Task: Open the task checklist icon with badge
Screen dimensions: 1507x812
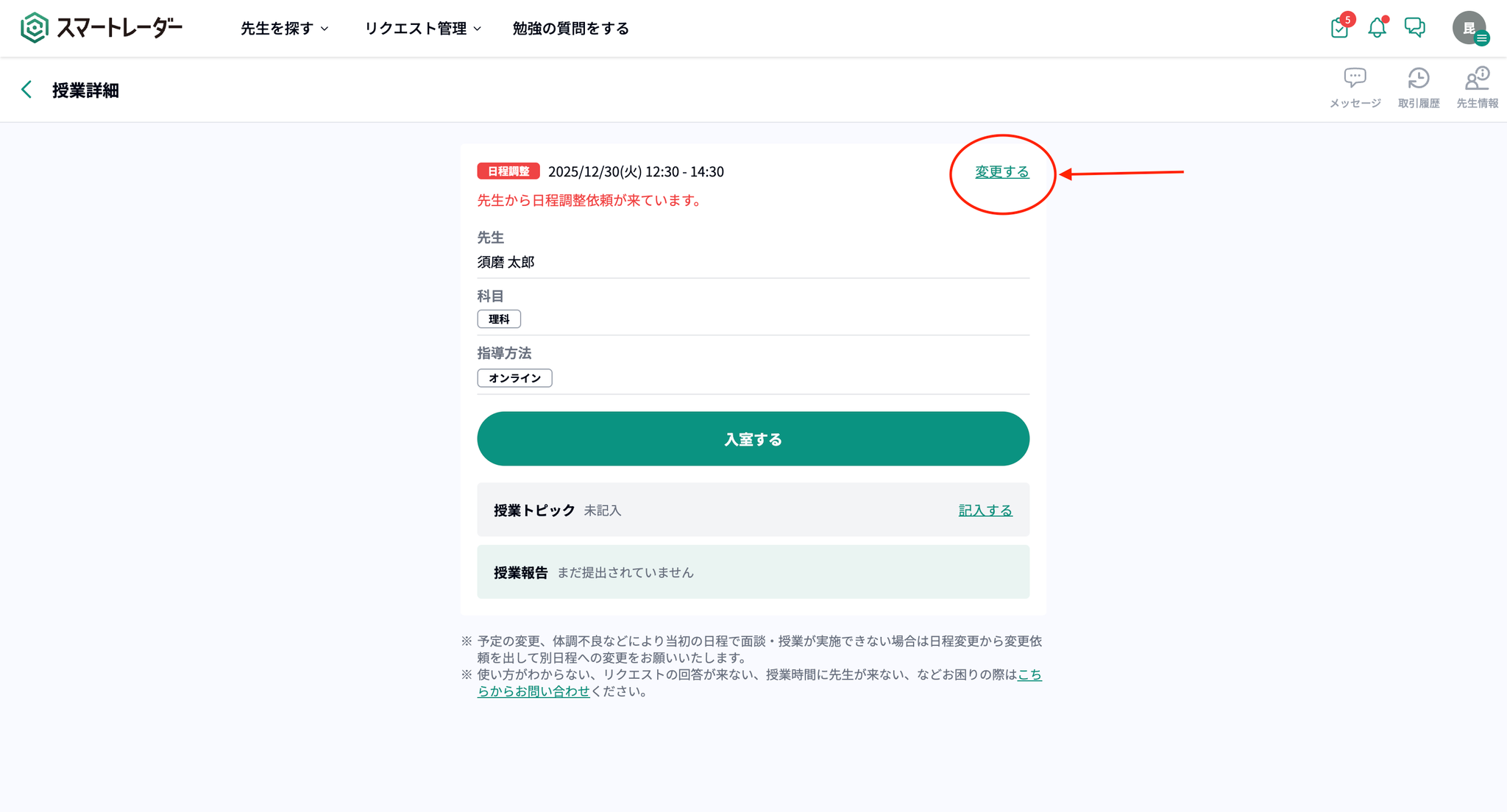Action: pos(1339,28)
